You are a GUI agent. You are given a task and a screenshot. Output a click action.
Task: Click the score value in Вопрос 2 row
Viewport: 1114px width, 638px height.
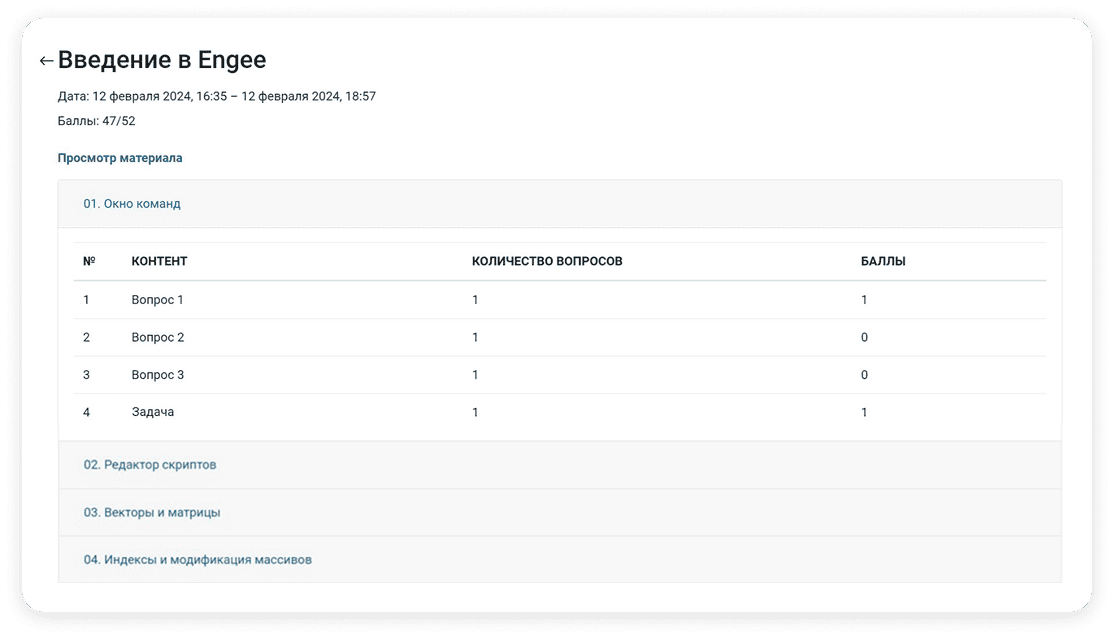coord(864,338)
